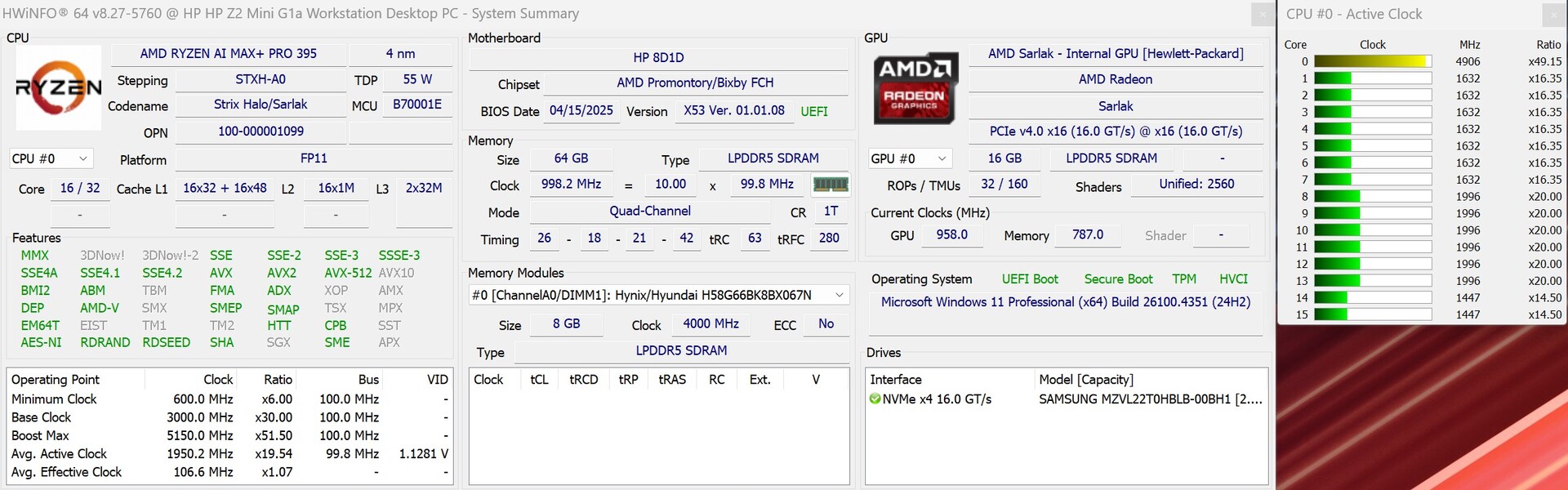1568x490 pixels.
Task: Click the 32 / 160 ROPs/TMUs value
Action: click(1004, 185)
